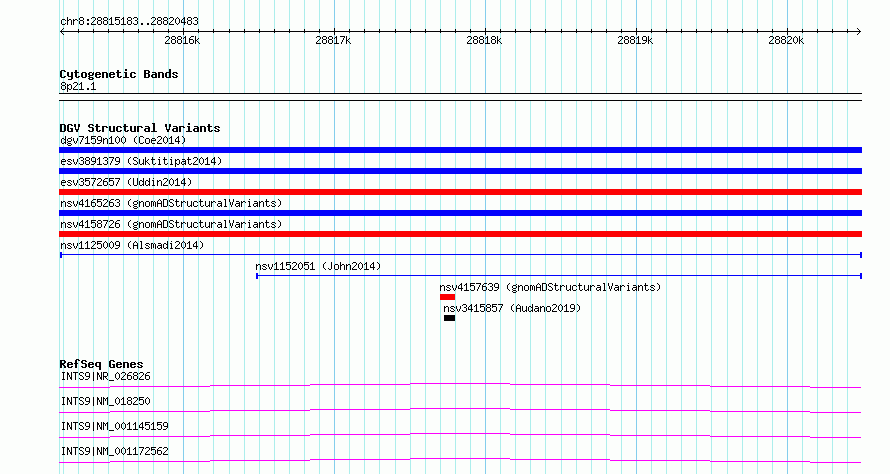Click the magenta line under INTS9|NM_001172562
890x474 pixels.
pyautogui.click(x=460, y=461)
